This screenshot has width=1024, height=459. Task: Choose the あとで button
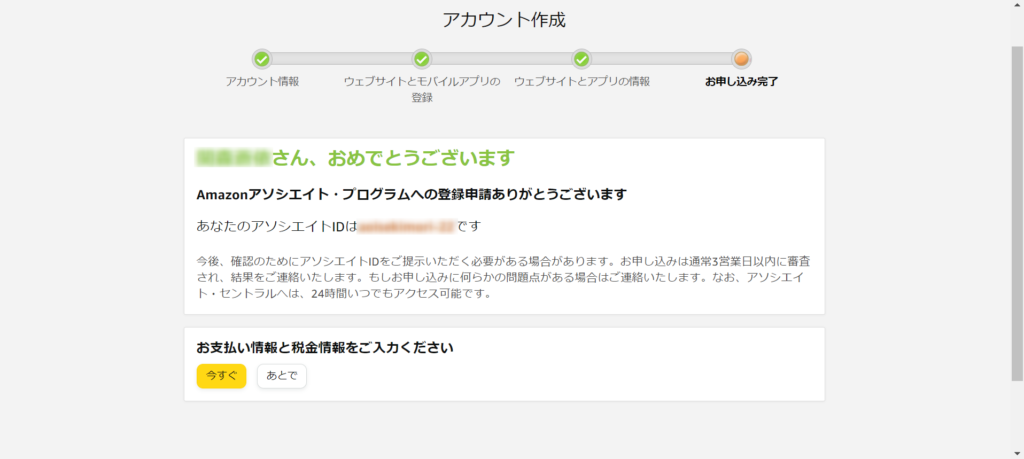[x=281, y=376]
